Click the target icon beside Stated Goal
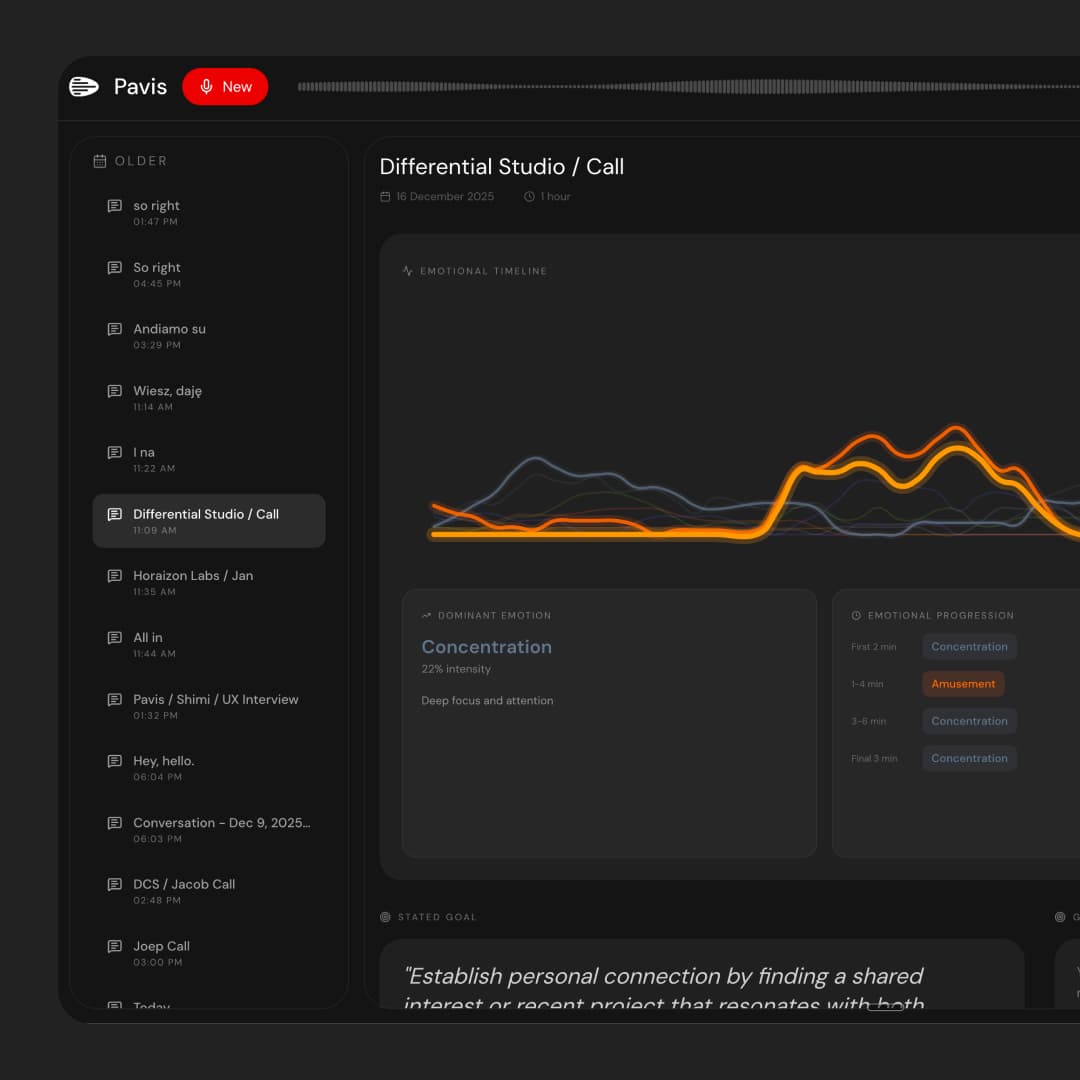 coord(385,917)
